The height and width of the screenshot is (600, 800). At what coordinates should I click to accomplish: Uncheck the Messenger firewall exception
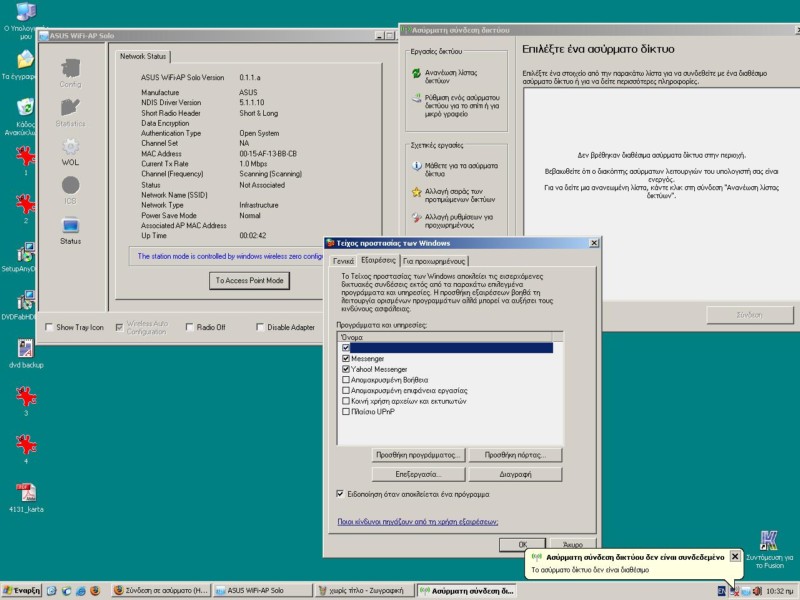pos(346,359)
